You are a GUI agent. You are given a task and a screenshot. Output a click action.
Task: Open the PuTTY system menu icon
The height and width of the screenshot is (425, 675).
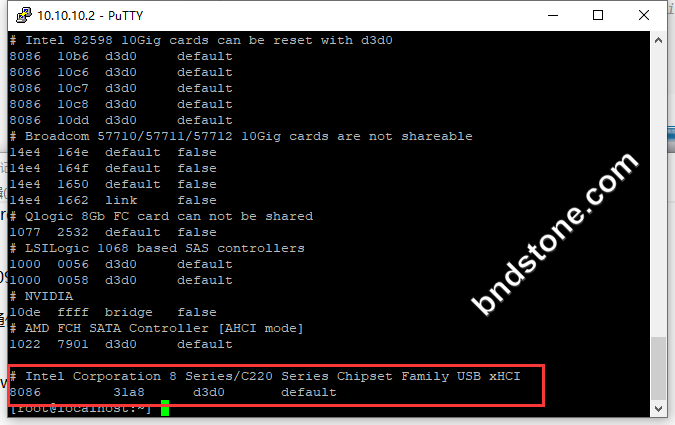pyautogui.click(x=24, y=15)
